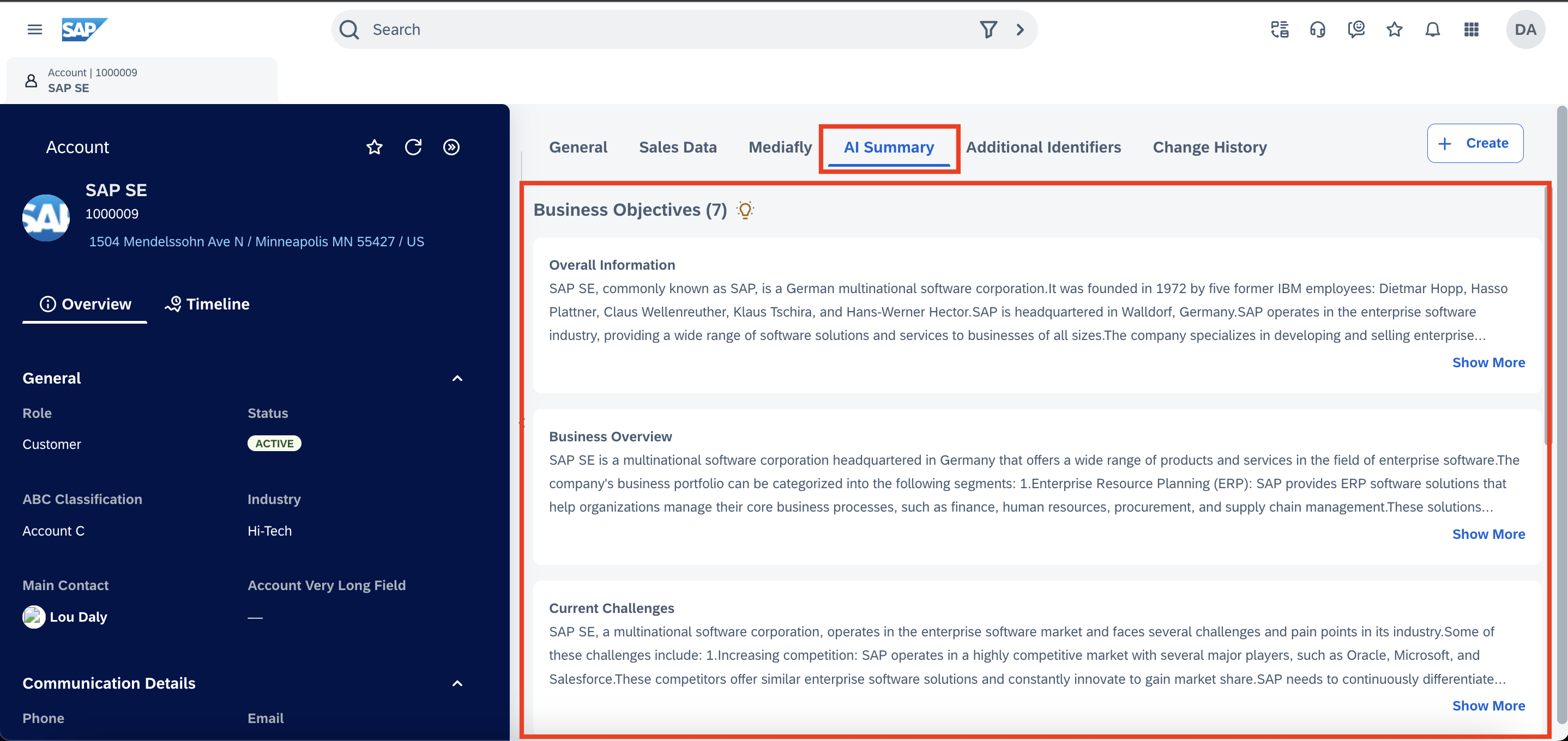Collapse the General section

click(457, 379)
